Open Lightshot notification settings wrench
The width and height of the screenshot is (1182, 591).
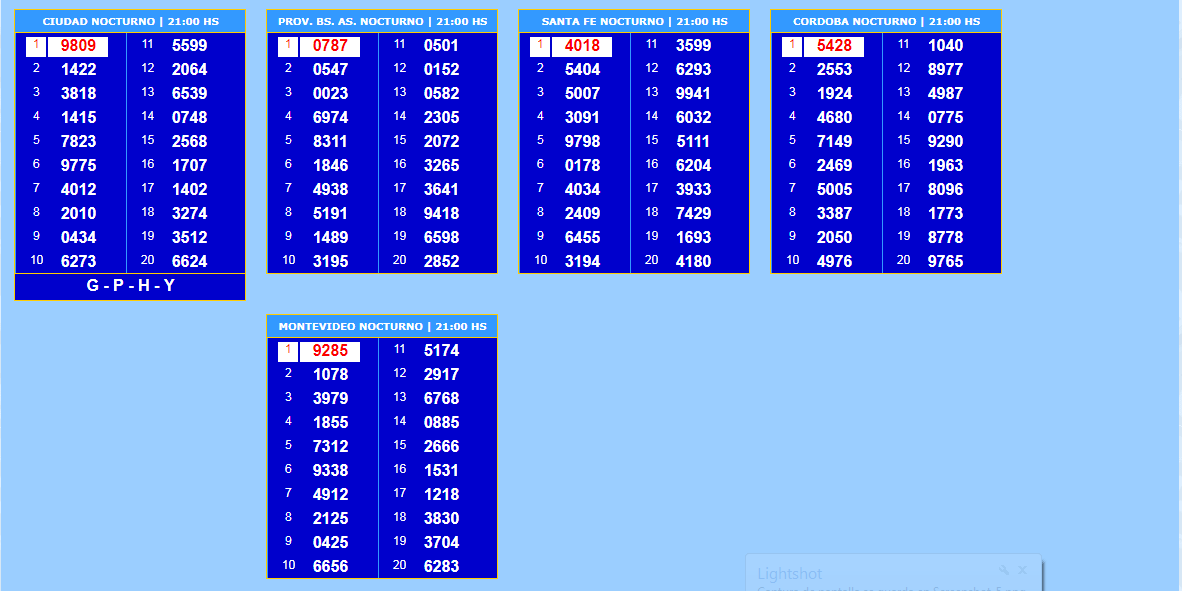point(1004,570)
